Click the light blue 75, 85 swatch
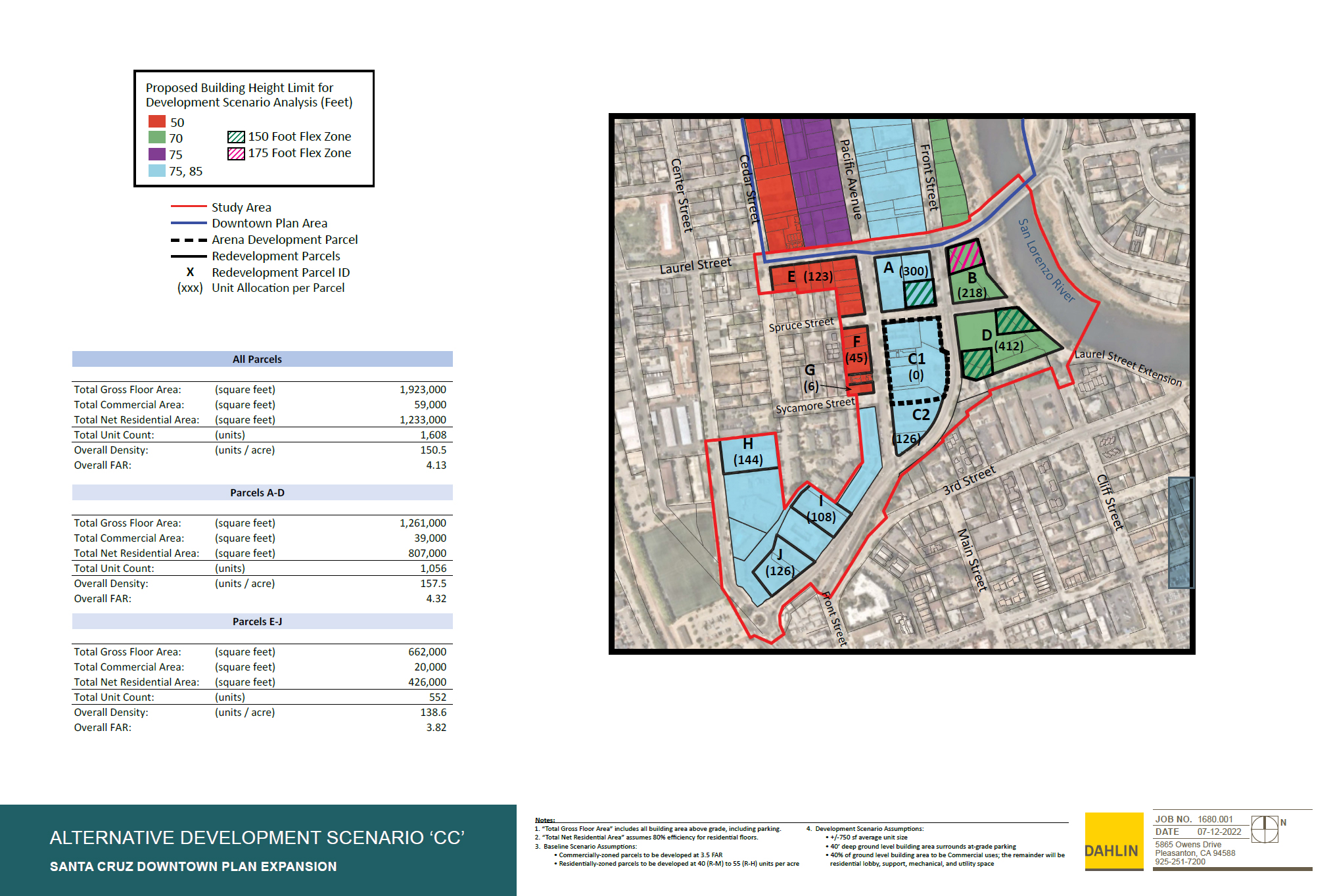 click(156, 170)
